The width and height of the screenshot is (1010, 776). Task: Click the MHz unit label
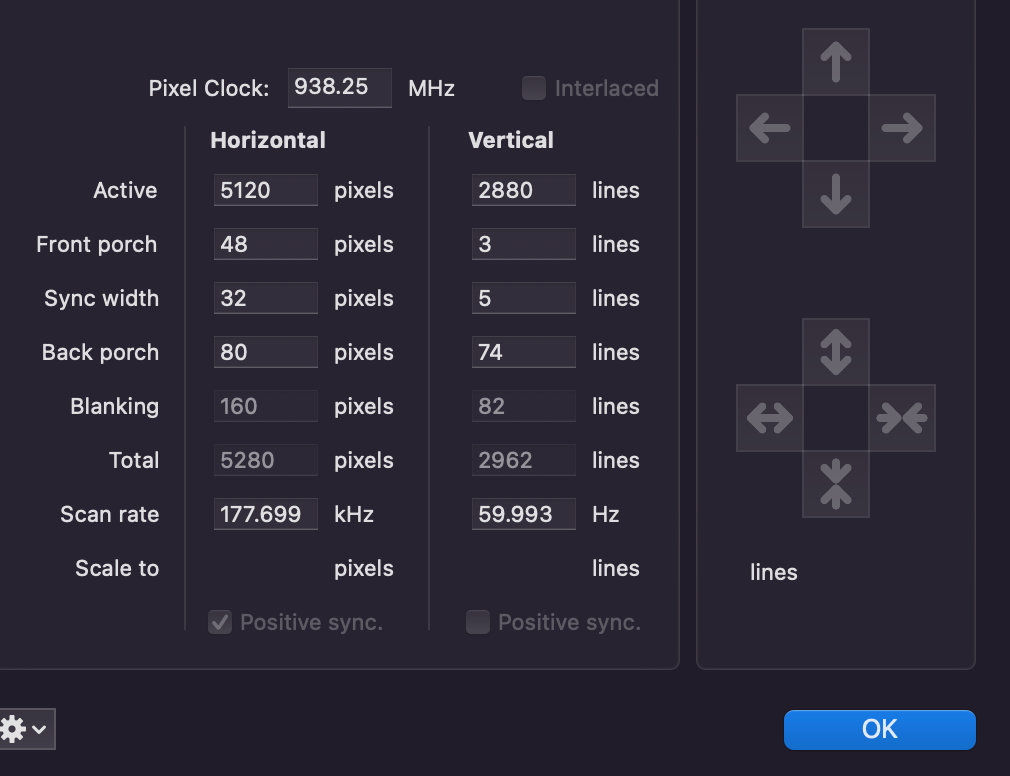coord(432,88)
